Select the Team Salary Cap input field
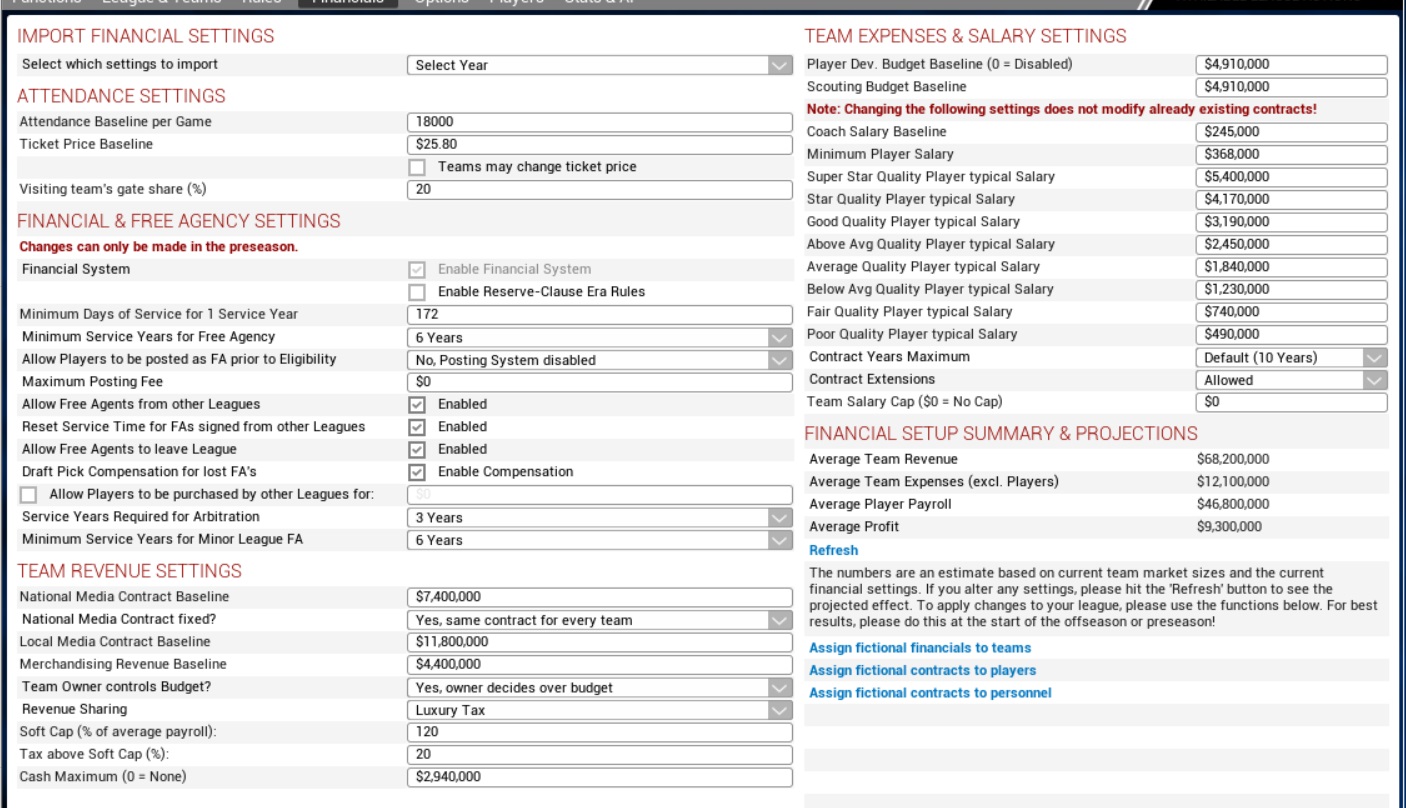The image size is (1406, 808). [x=1291, y=403]
